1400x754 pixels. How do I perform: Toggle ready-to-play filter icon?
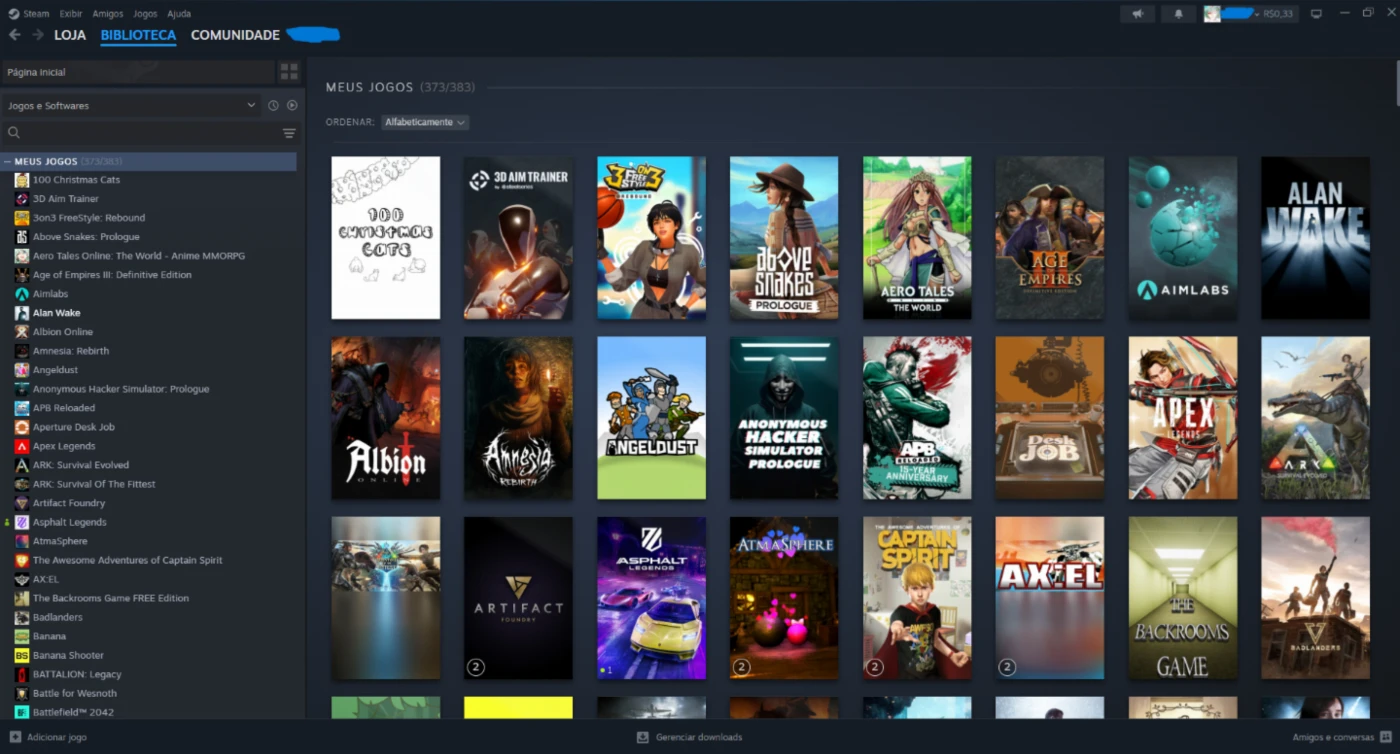point(292,105)
